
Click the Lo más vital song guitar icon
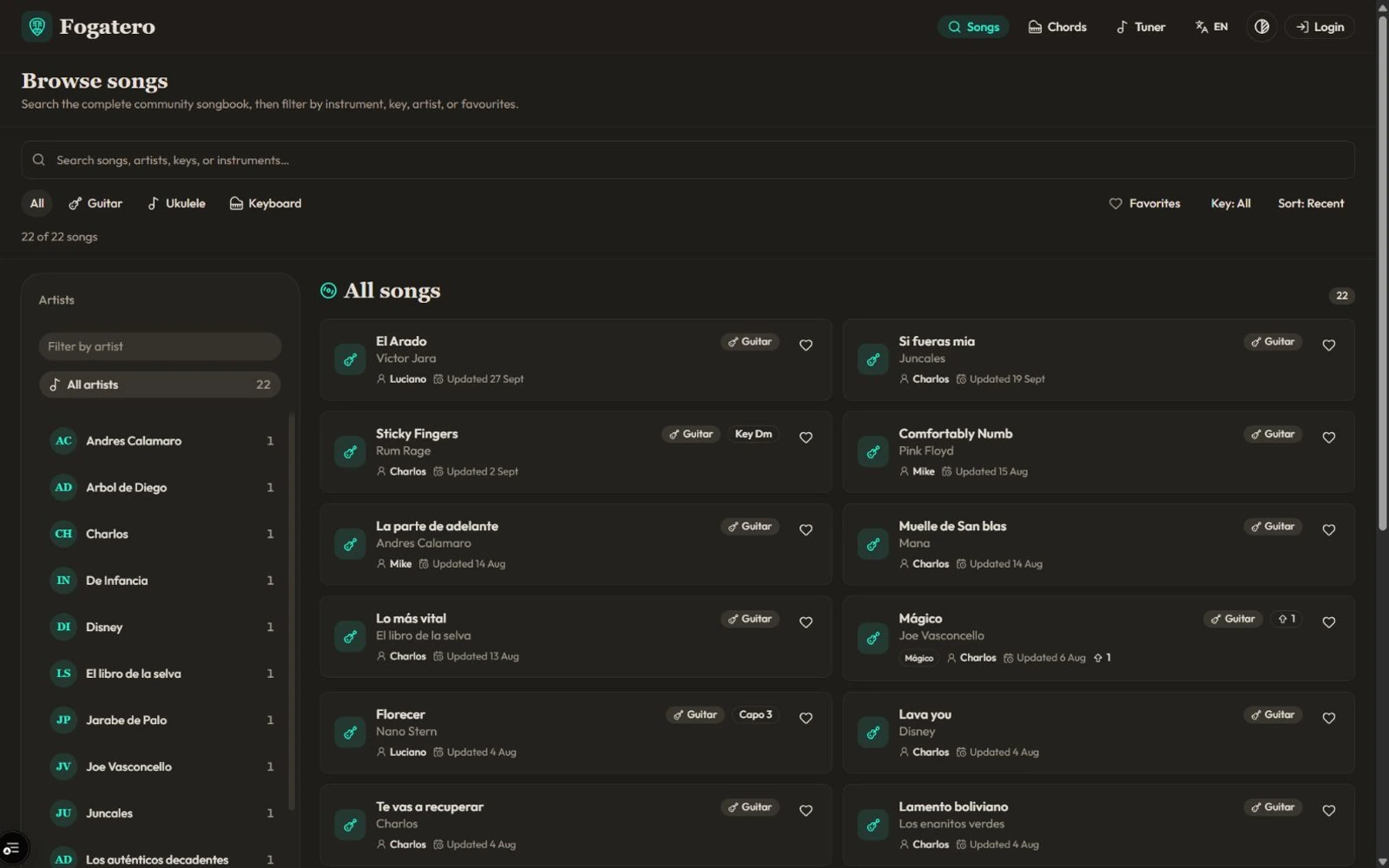tap(350, 637)
